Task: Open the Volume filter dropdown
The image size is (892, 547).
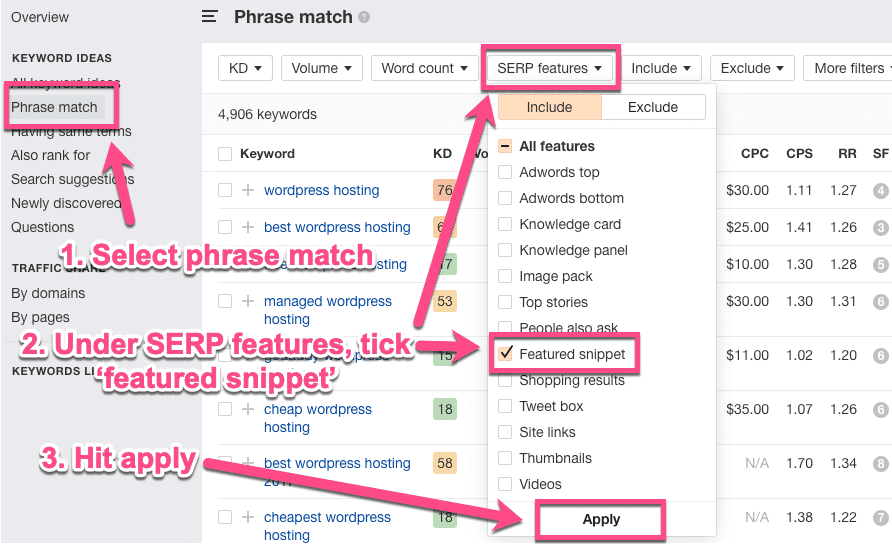Action: (321, 68)
